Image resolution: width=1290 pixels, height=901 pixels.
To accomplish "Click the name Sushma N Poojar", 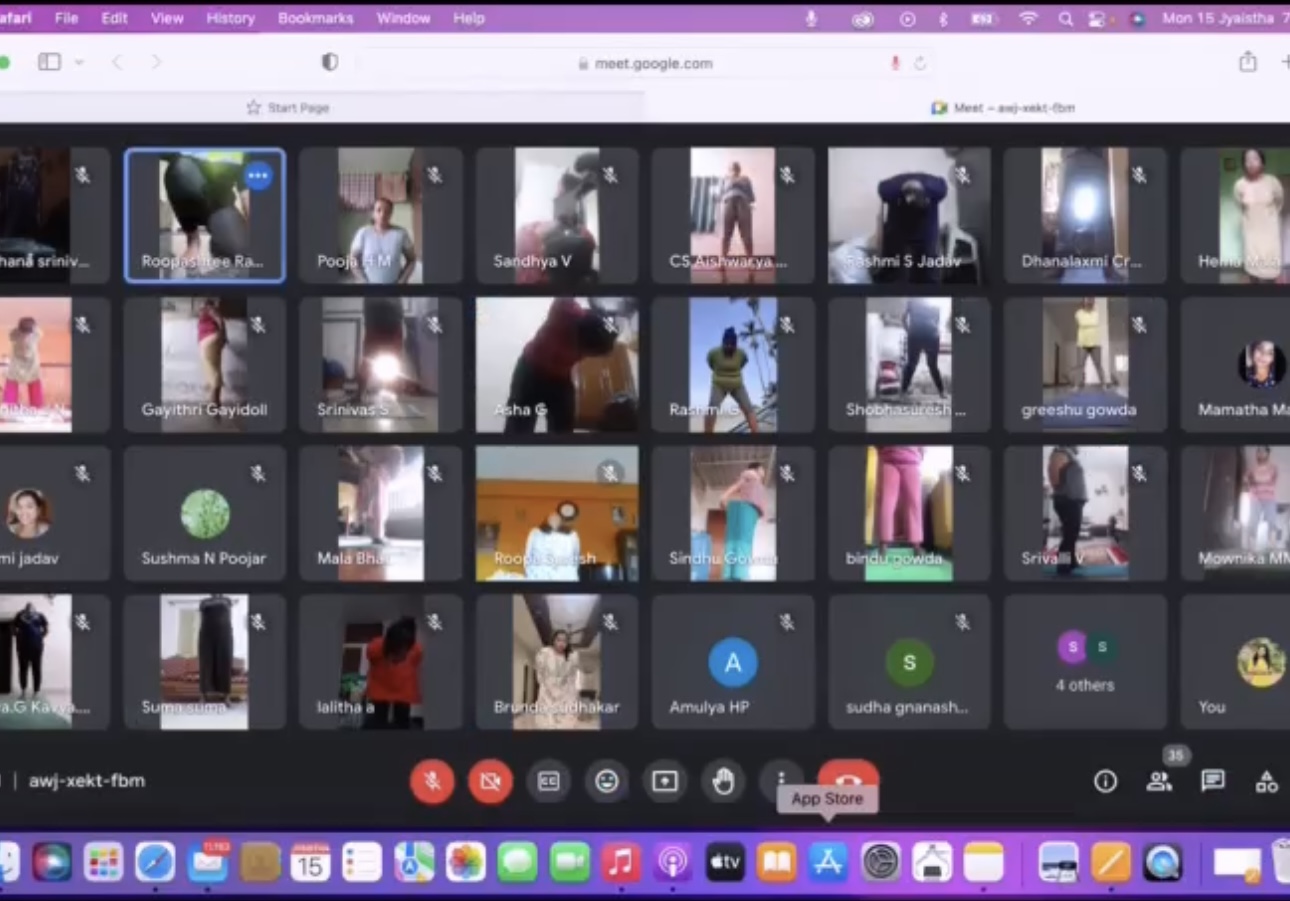I will 204,558.
